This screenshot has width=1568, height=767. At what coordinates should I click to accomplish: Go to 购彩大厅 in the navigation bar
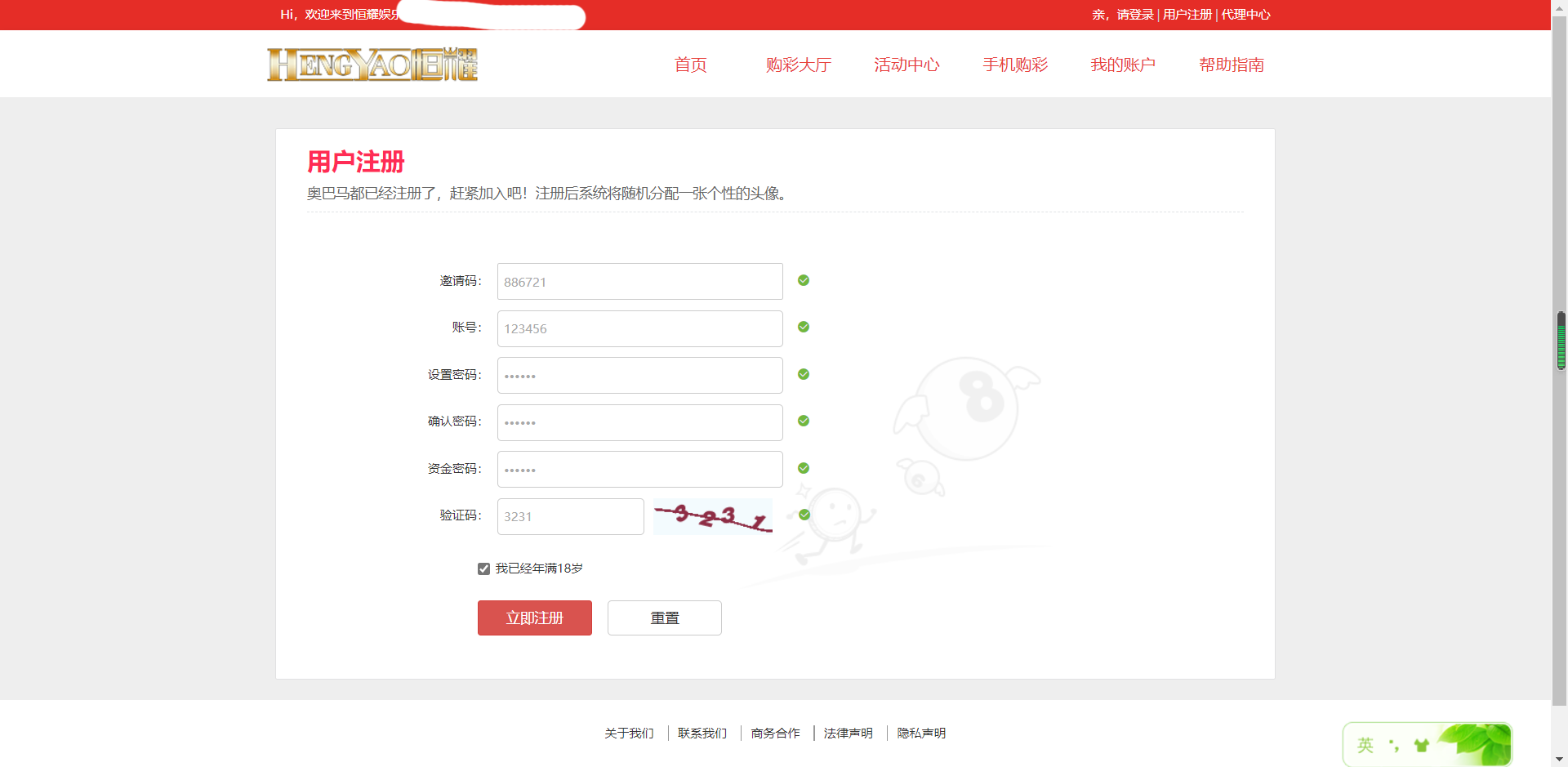coord(798,65)
